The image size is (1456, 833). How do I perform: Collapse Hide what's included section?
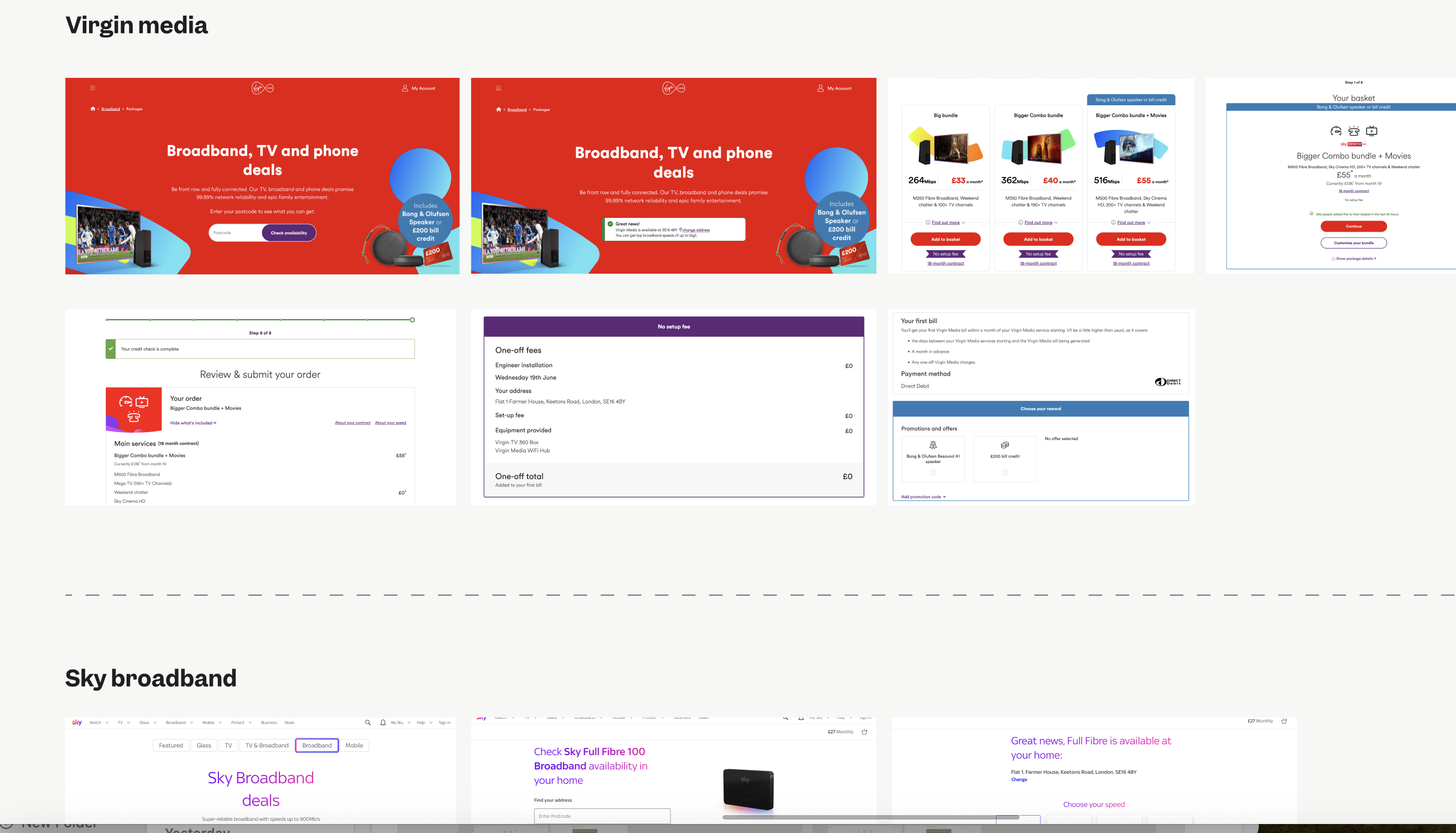(x=193, y=423)
